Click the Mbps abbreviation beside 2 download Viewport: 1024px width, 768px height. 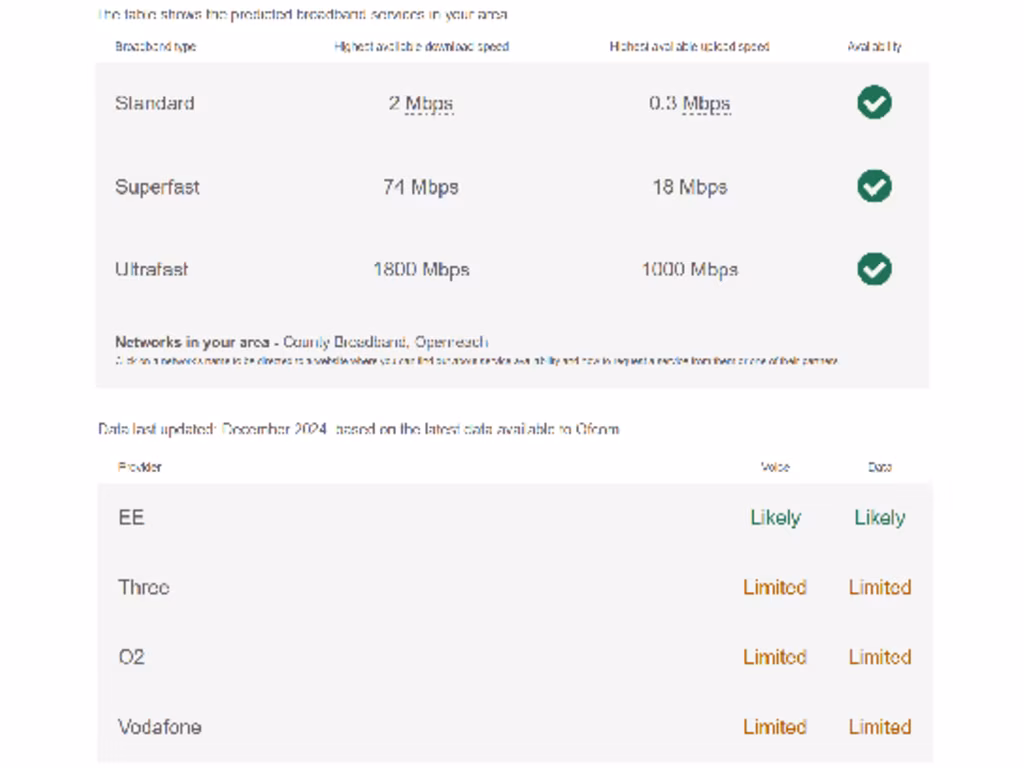click(x=430, y=104)
